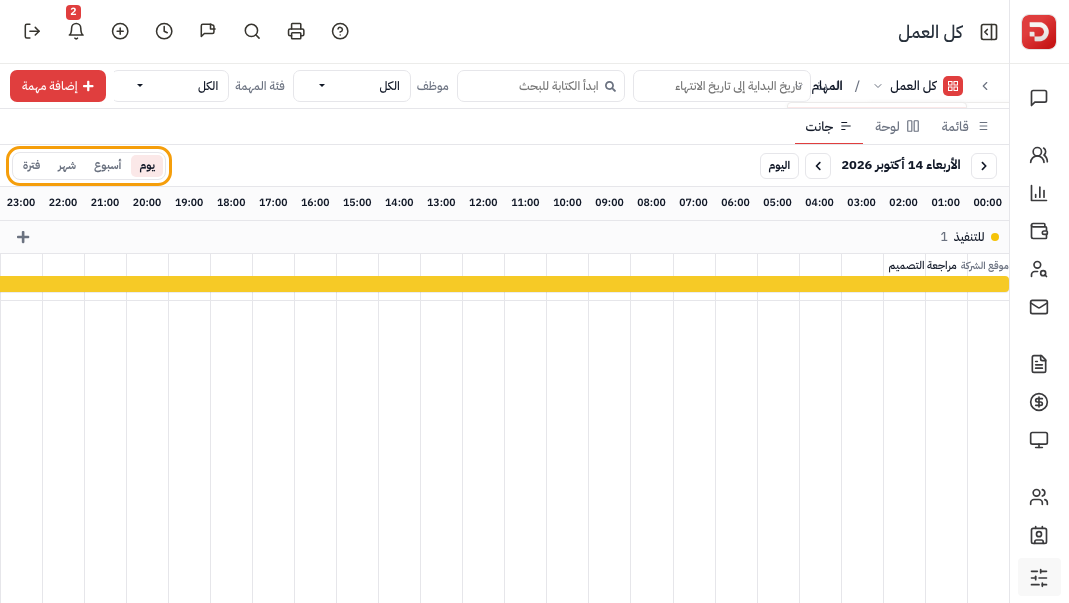
Task: Open the help question mark icon
Action: pos(340,31)
